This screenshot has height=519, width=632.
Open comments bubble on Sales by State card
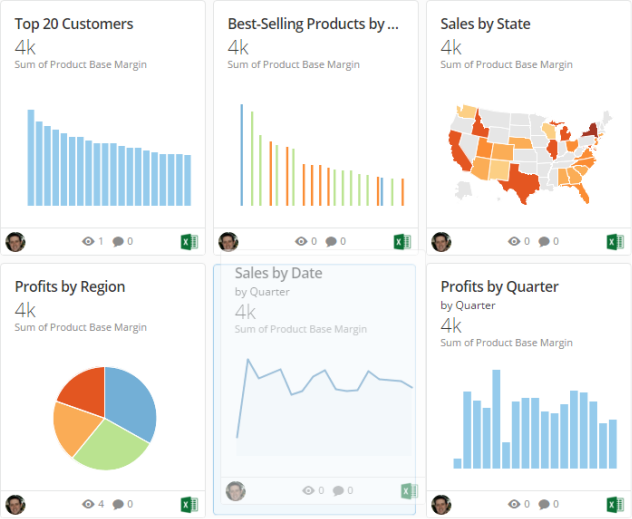544,242
